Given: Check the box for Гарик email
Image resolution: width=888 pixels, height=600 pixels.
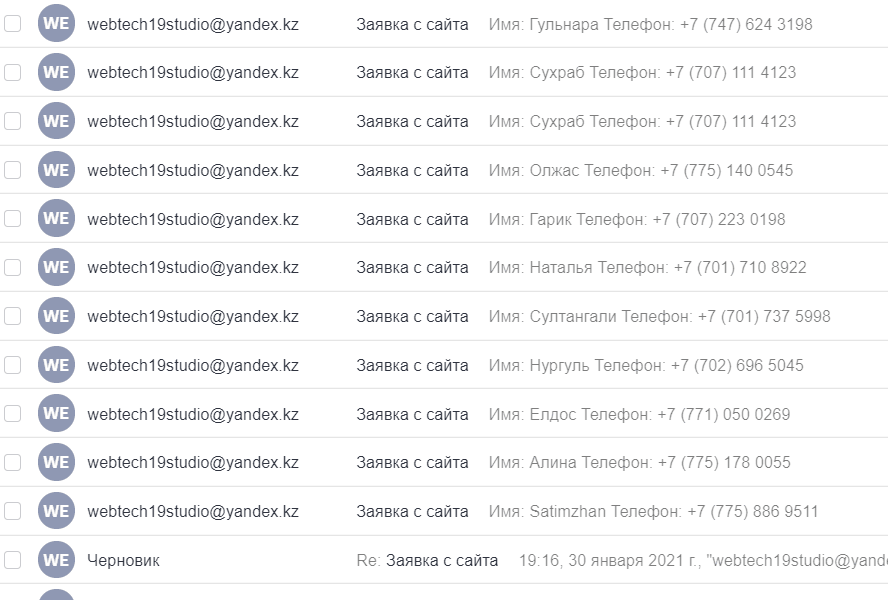Looking at the screenshot, I should click(12, 219).
